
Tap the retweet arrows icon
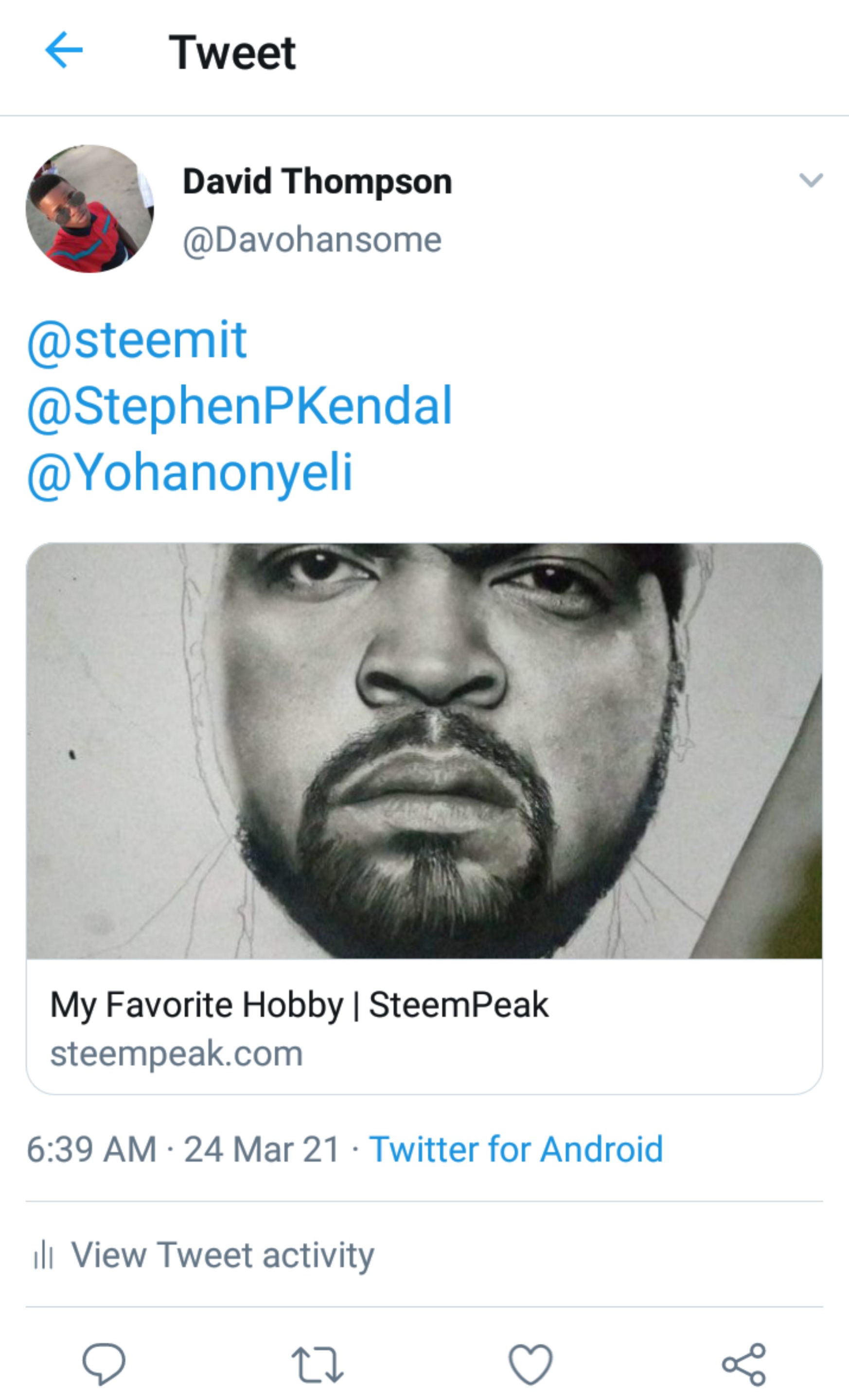click(x=317, y=1364)
